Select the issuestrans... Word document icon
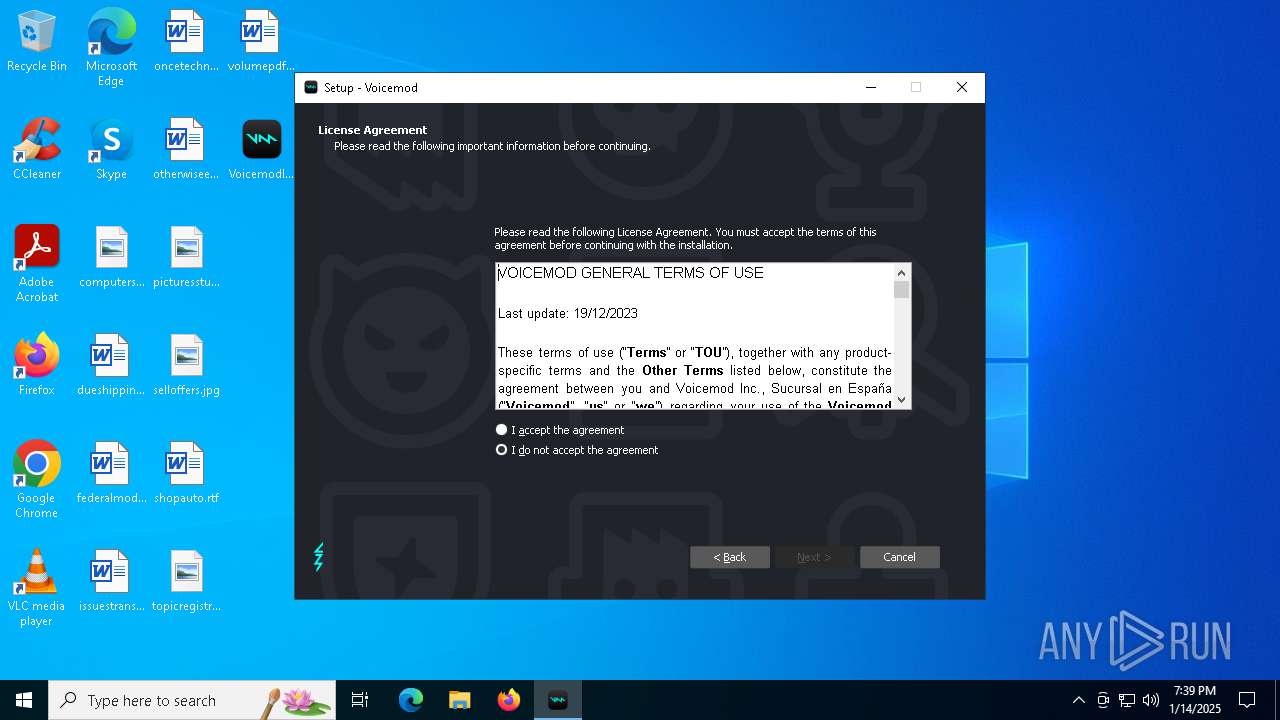This screenshot has width=1280, height=720. tap(111, 581)
